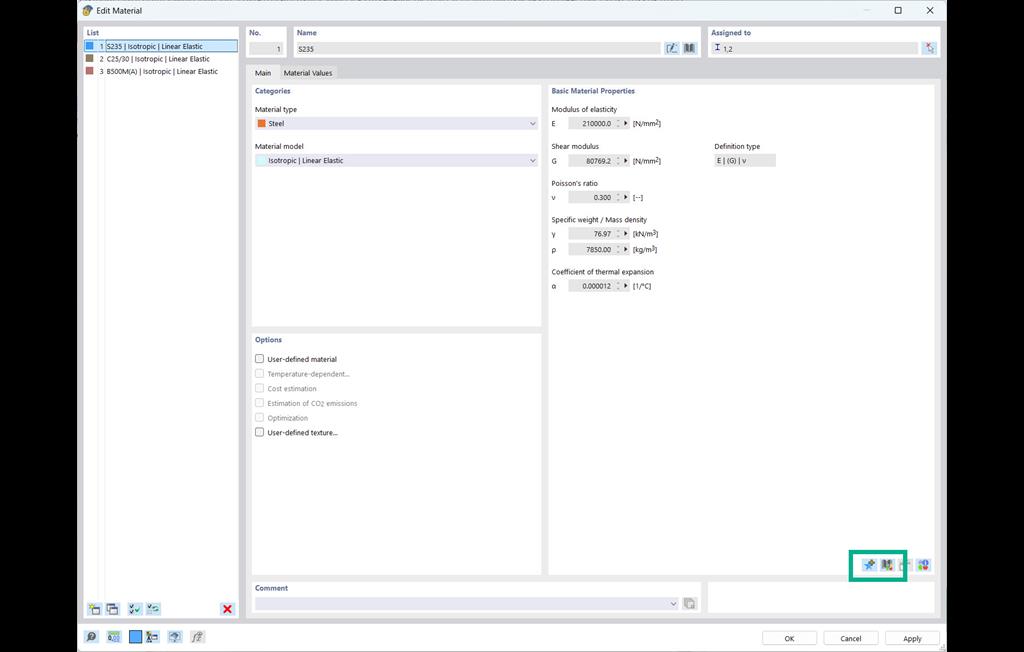Enable the User-defined material checkbox
The height and width of the screenshot is (652, 1024).
pos(258,359)
